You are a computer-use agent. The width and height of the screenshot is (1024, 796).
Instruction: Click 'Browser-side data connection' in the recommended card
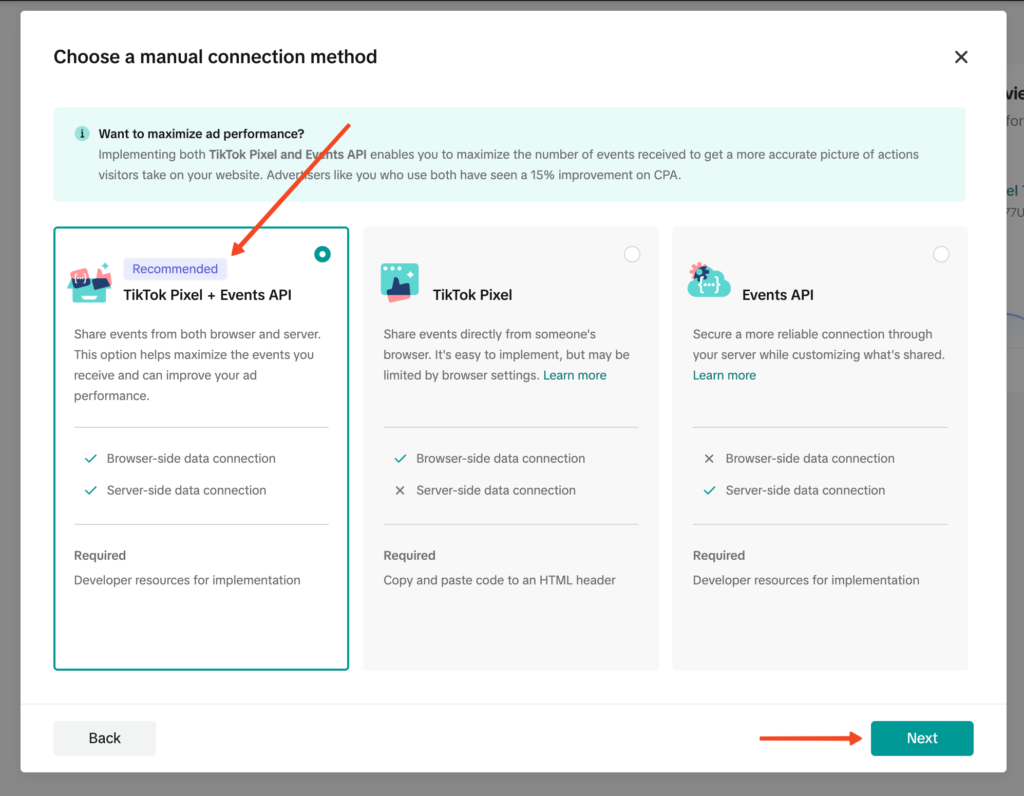point(191,458)
